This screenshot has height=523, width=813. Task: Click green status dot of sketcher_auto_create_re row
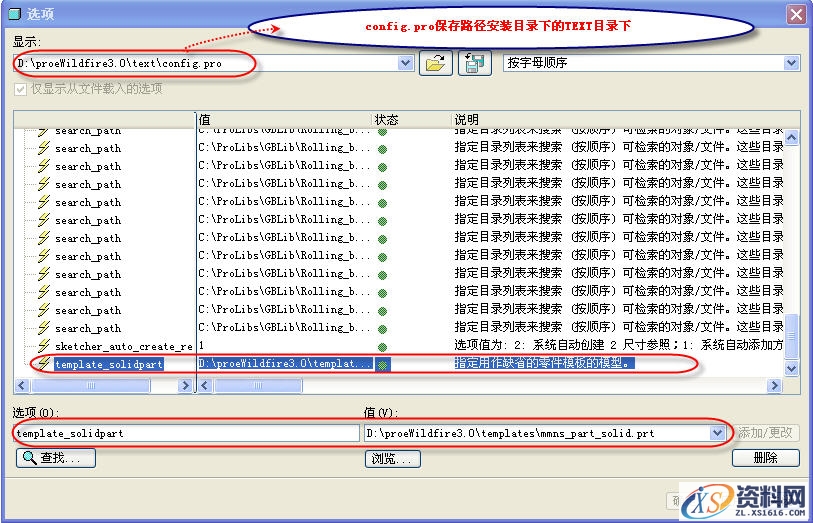[383, 347]
